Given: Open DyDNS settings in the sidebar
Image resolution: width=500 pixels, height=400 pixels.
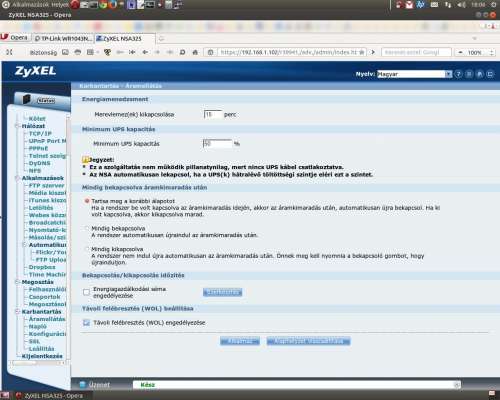Looking at the screenshot, I should (x=39, y=163).
